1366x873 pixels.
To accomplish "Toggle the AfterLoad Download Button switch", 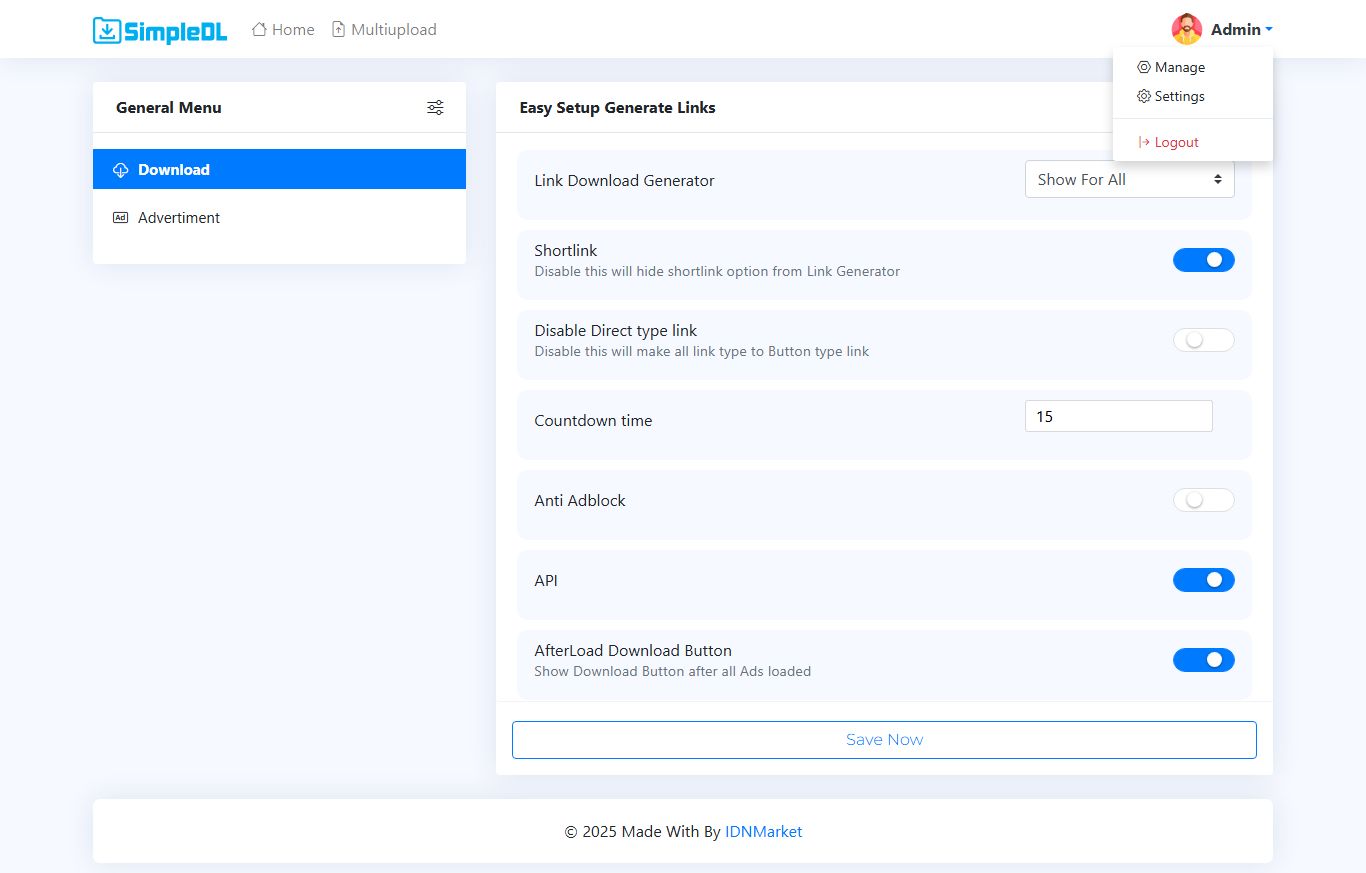I will 1203,660.
